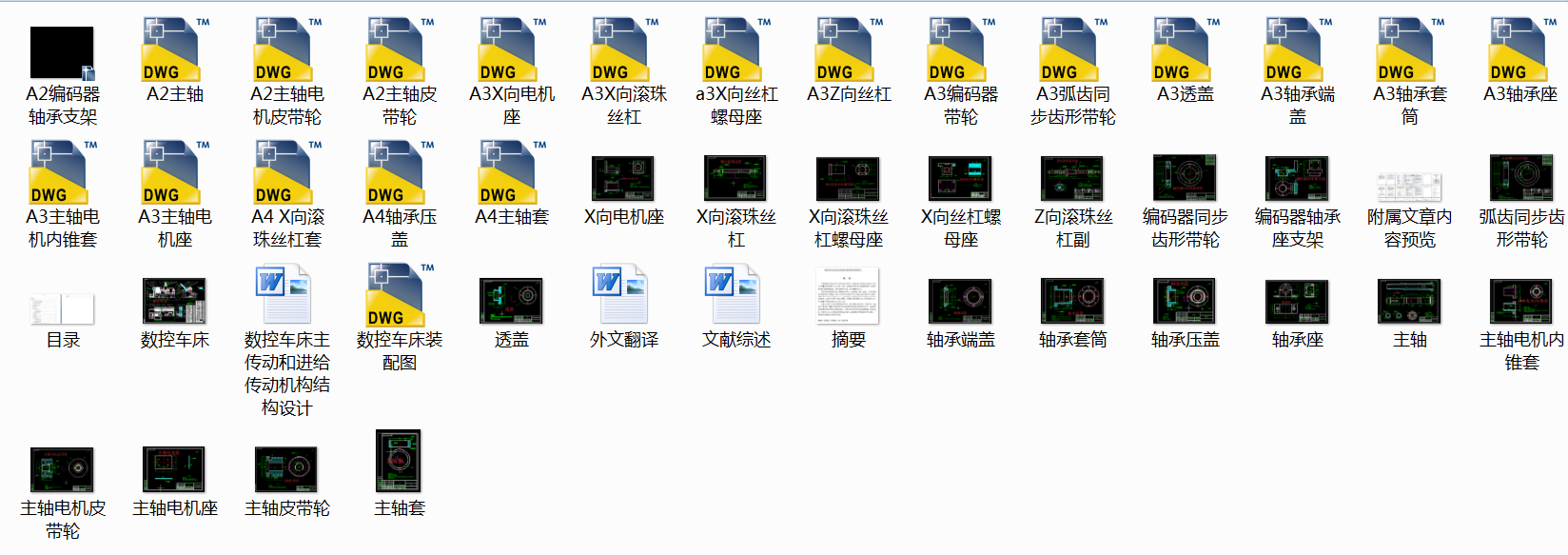
Task: Select the 轴承座 image thumbnail
Action: [x=1297, y=302]
